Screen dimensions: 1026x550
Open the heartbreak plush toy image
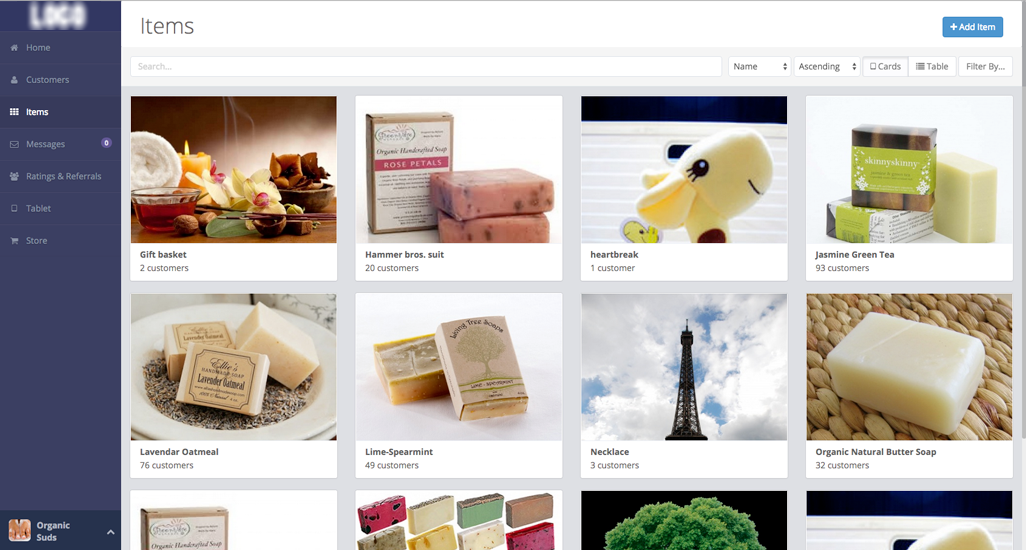click(684, 169)
